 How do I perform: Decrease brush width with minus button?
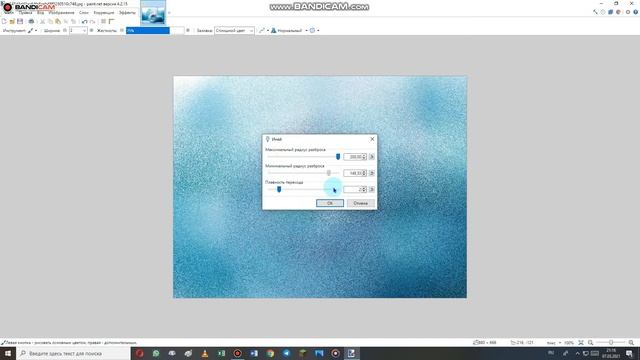click(x=65, y=31)
